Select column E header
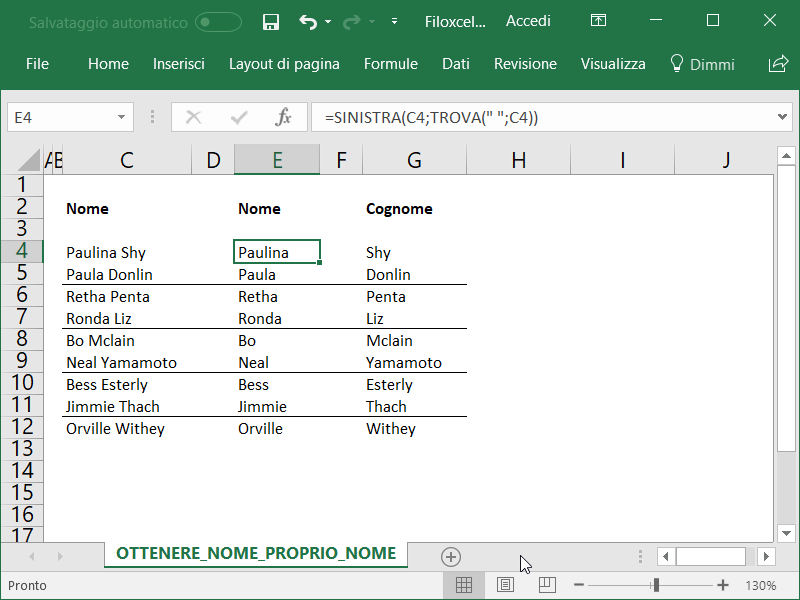 tap(277, 160)
